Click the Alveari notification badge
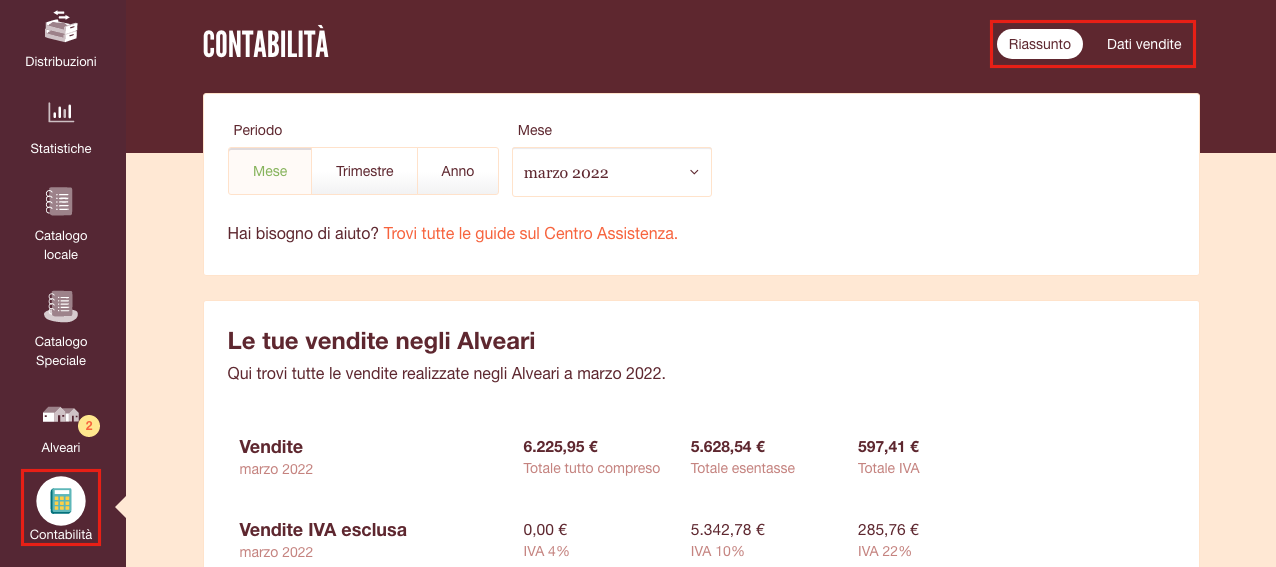Image resolution: width=1276 pixels, height=567 pixels. 89,426
